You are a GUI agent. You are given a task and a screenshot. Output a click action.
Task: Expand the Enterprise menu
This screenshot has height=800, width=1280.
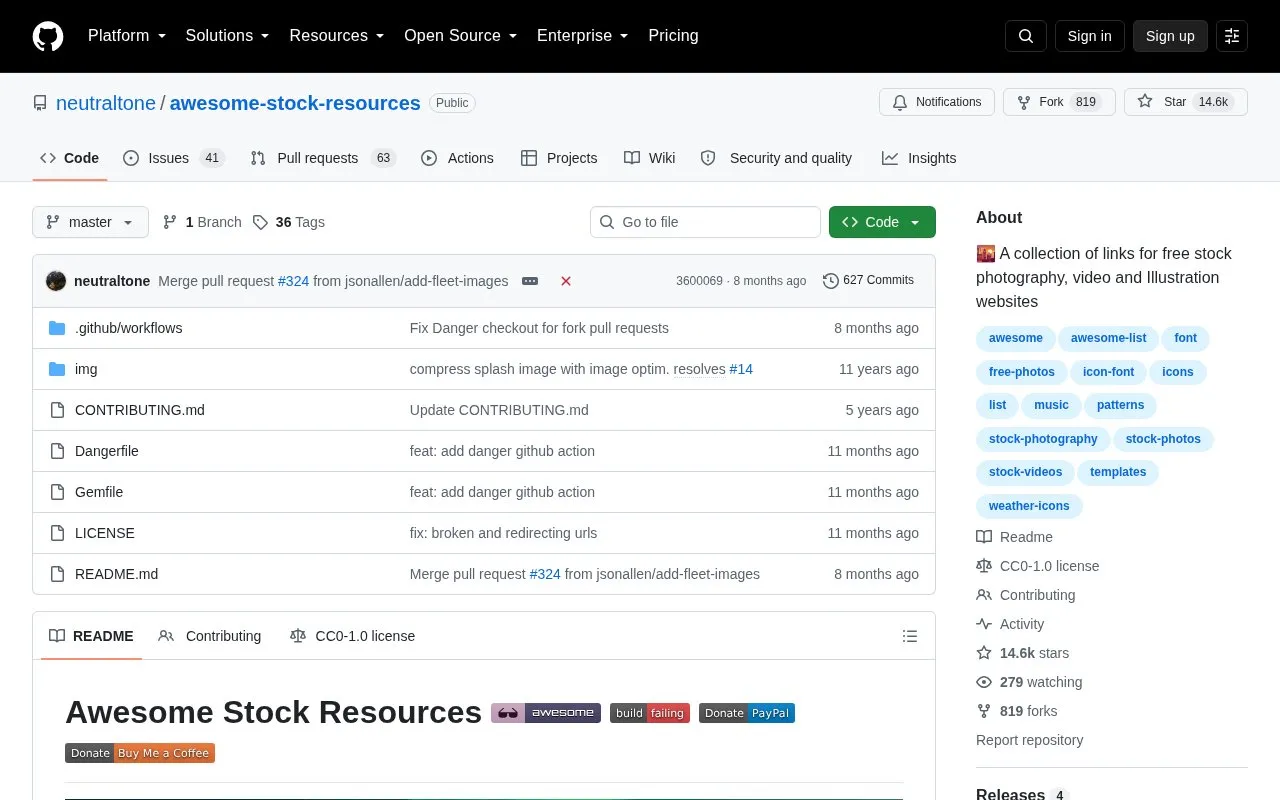point(583,36)
